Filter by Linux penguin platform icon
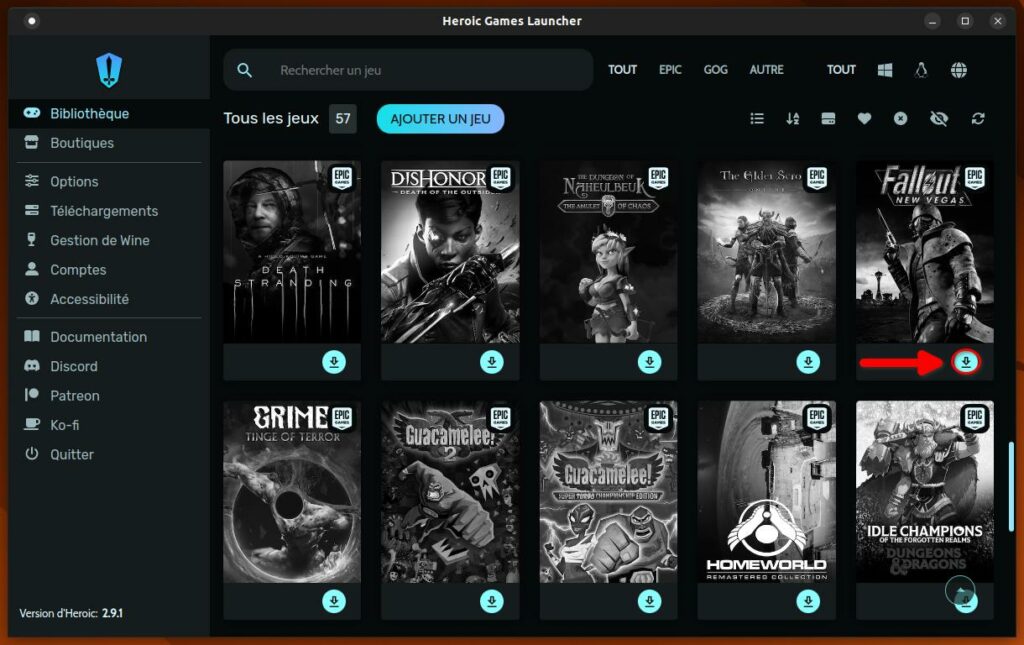Image resolution: width=1024 pixels, height=645 pixels. click(922, 70)
